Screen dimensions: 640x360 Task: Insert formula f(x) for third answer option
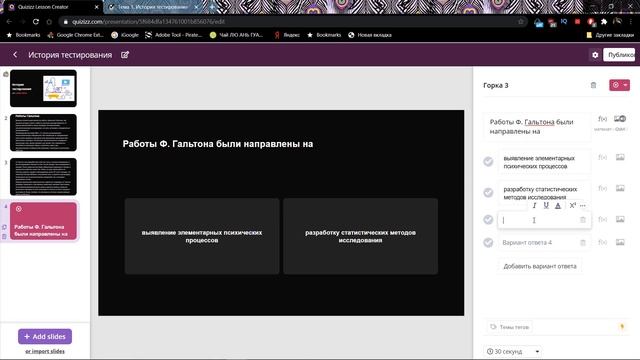[602, 219]
